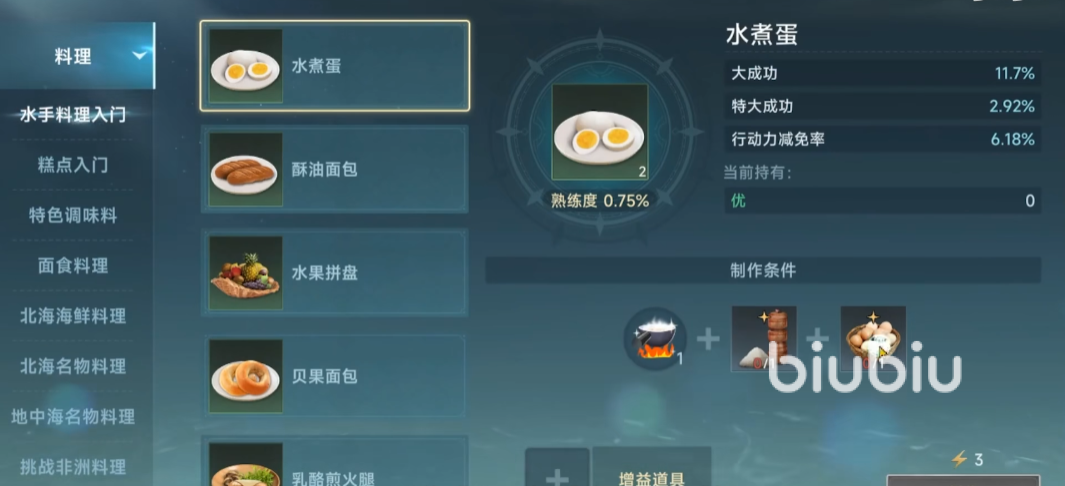Select the 水果拼盘 fruit platter icon
The image size is (1065, 486).
click(245, 273)
